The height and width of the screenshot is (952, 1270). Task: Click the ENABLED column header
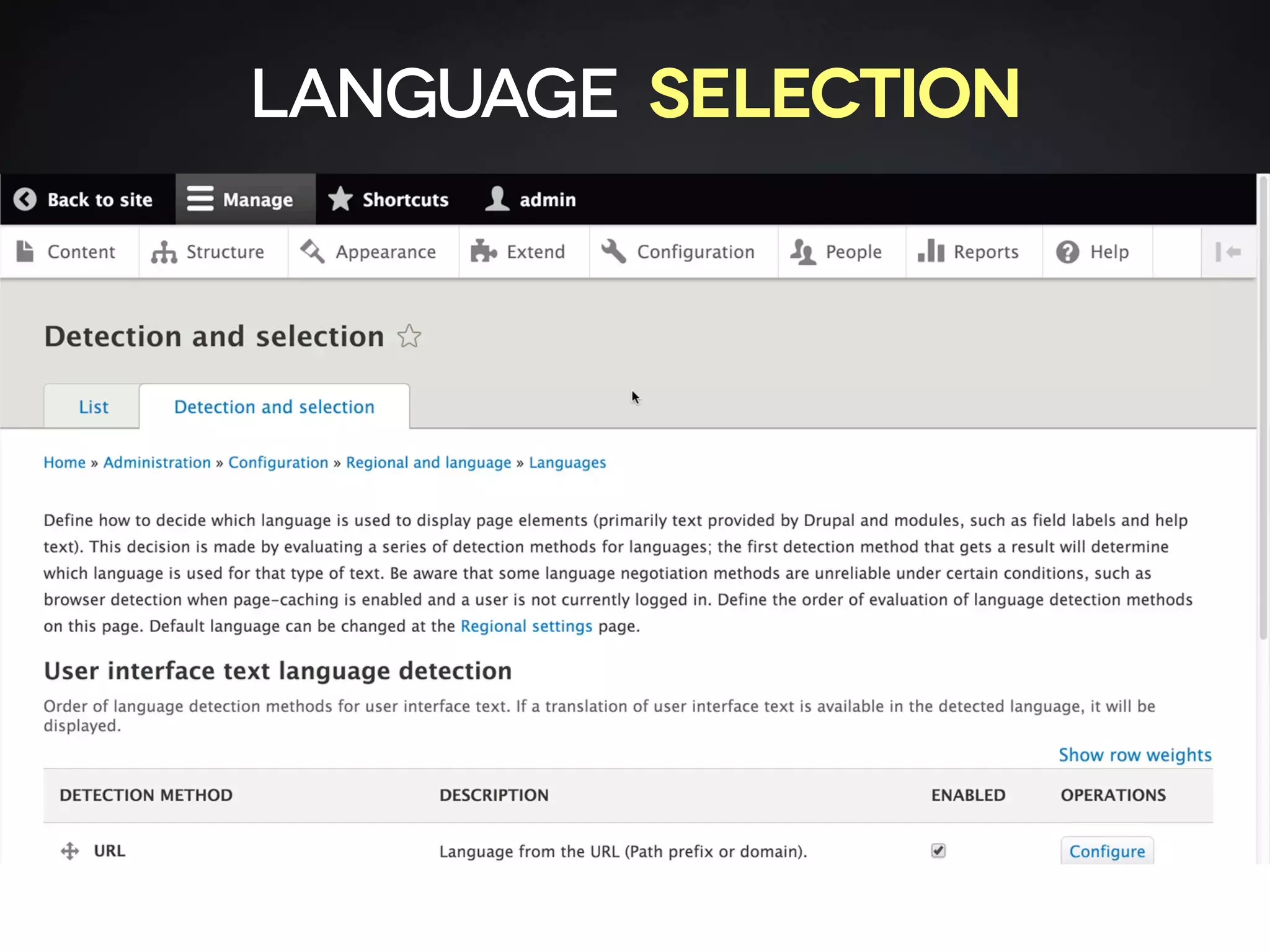(968, 795)
